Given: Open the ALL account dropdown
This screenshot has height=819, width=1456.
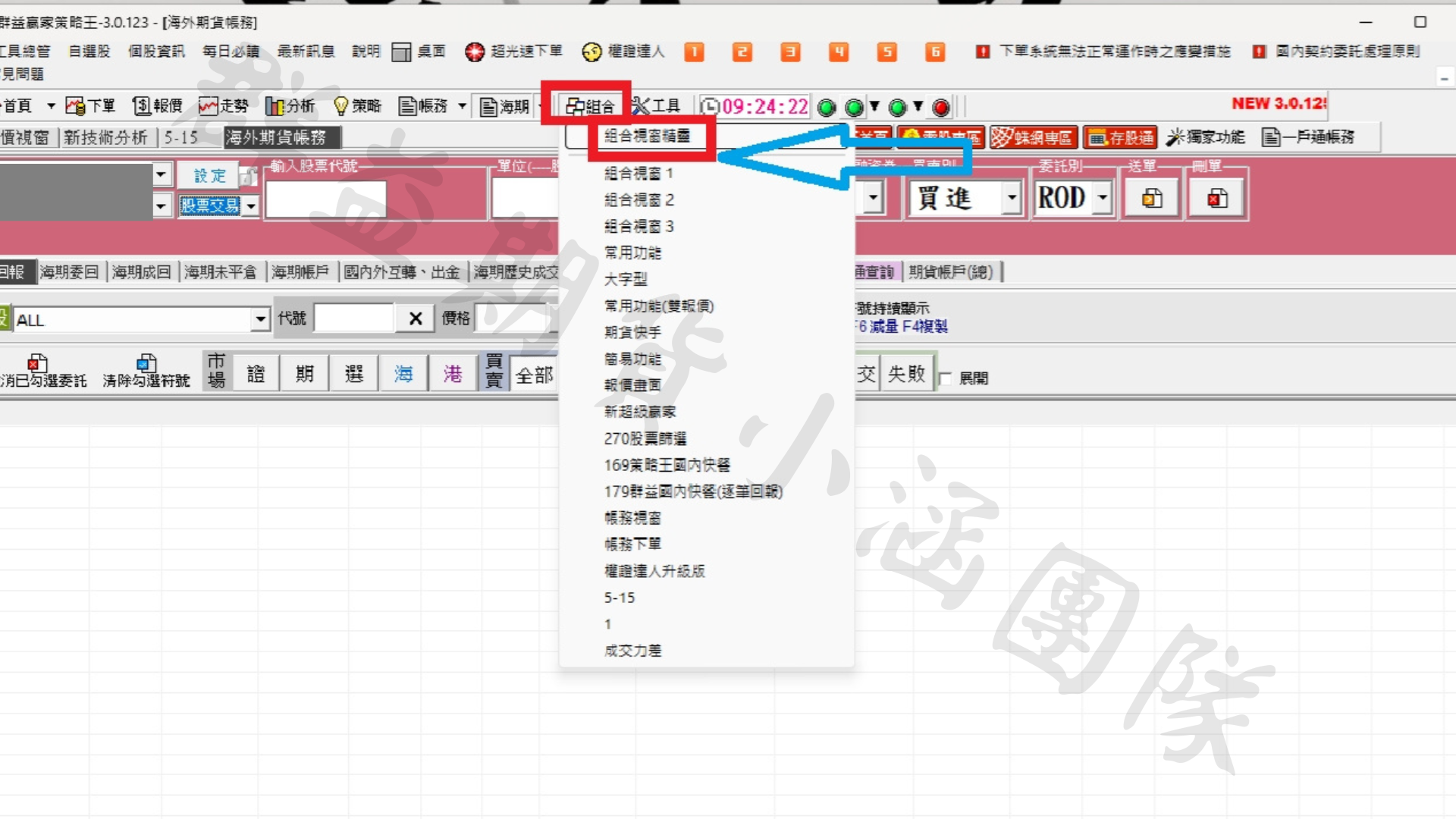Looking at the screenshot, I should coord(260,319).
